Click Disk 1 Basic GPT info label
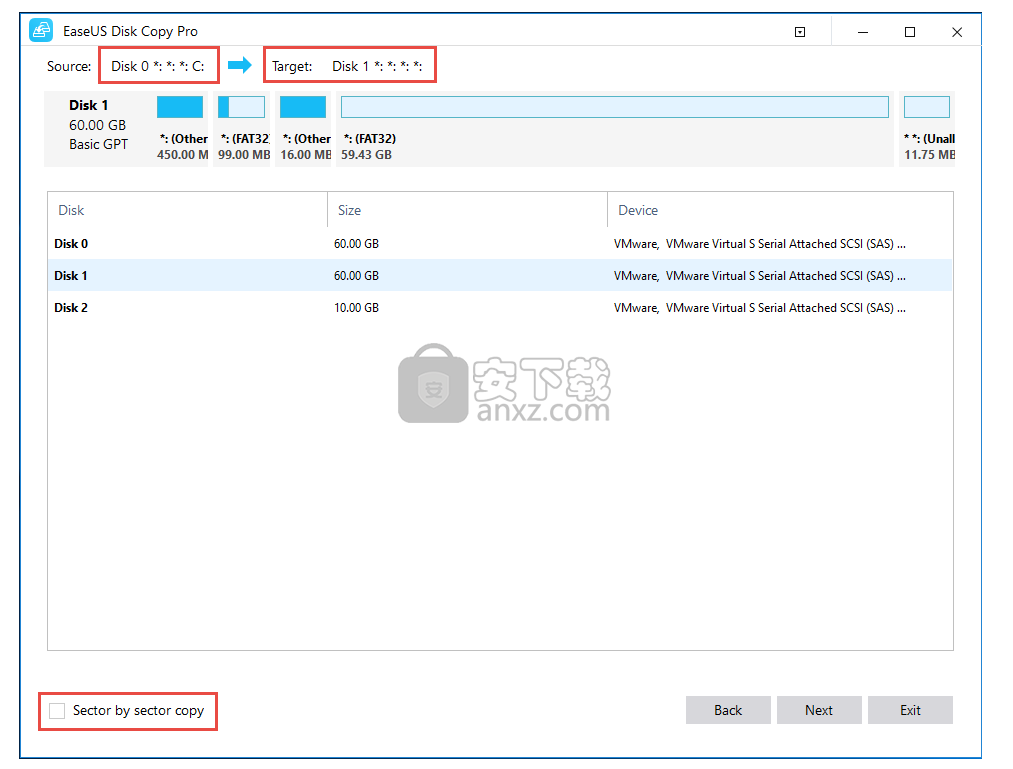1013x769 pixels. pyautogui.click(x=98, y=125)
